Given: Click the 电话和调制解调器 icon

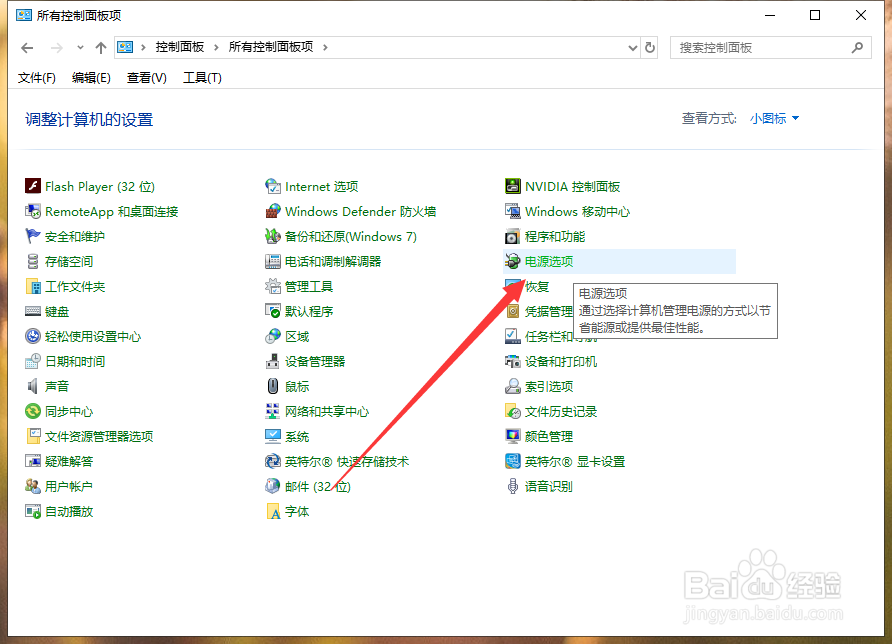Looking at the screenshot, I should [273, 261].
